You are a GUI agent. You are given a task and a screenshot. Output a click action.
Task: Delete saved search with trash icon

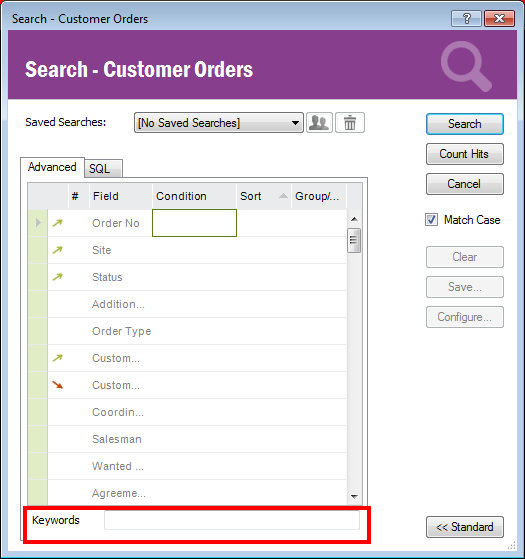tap(350, 123)
